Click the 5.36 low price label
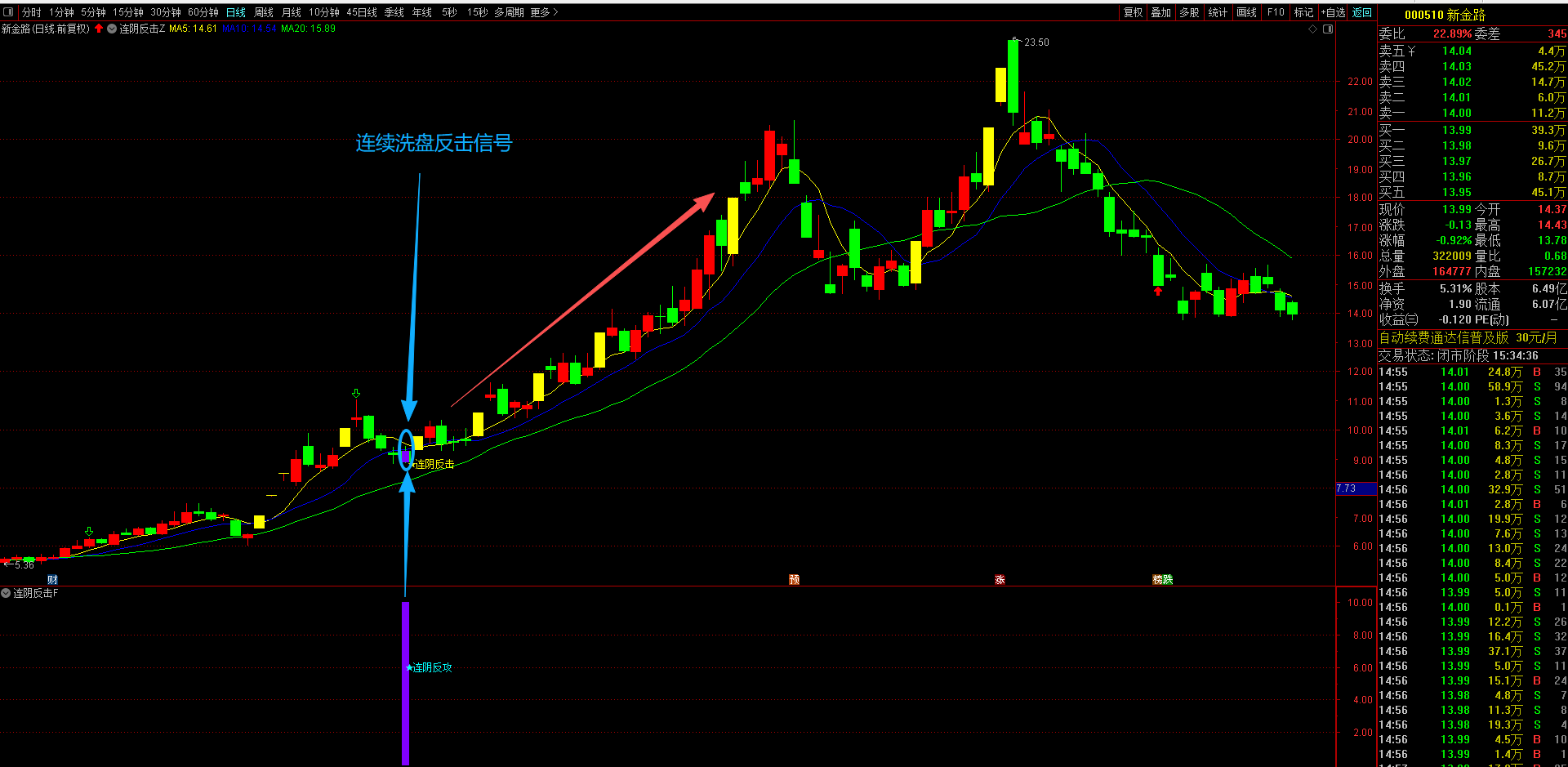This screenshot has width=1568, height=767. tap(24, 564)
